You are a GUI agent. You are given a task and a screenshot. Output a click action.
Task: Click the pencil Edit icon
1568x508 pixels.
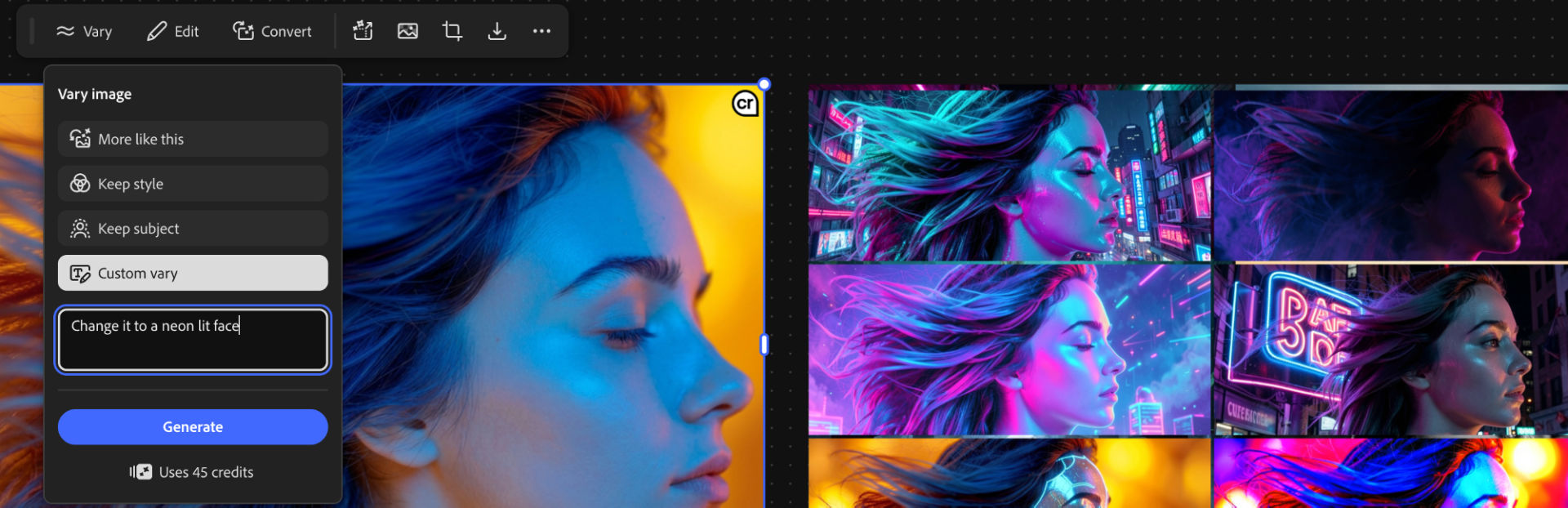(x=156, y=31)
